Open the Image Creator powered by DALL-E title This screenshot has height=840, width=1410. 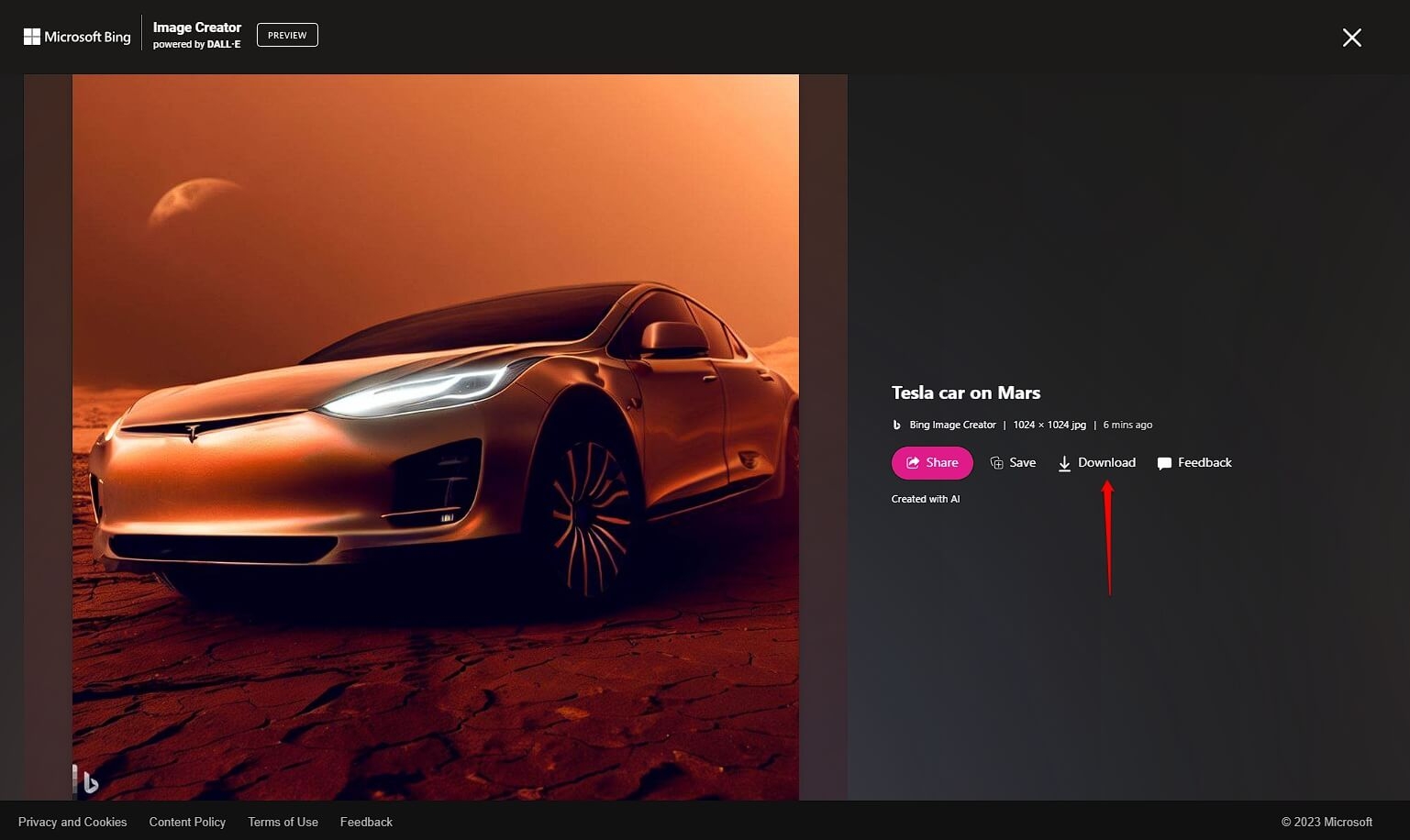[x=196, y=35]
